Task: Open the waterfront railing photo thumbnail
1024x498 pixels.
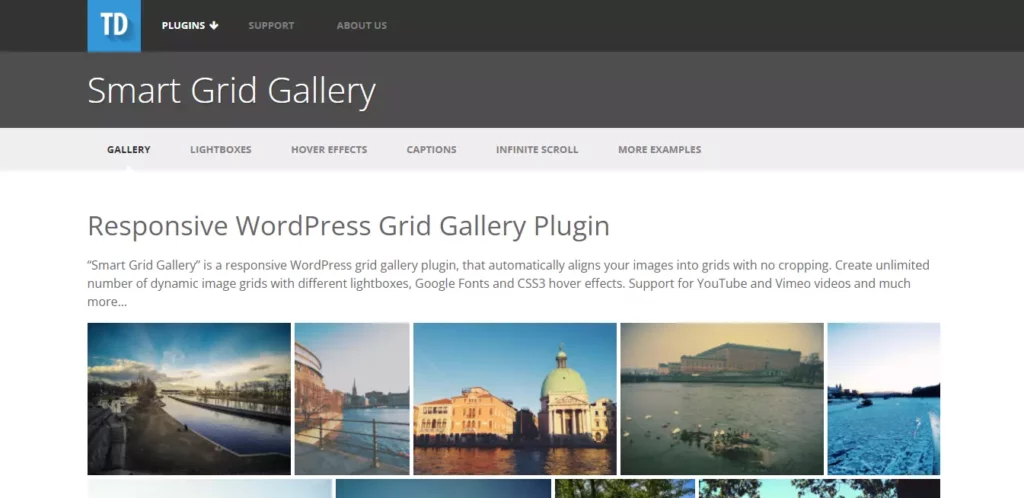Action: pos(352,398)
